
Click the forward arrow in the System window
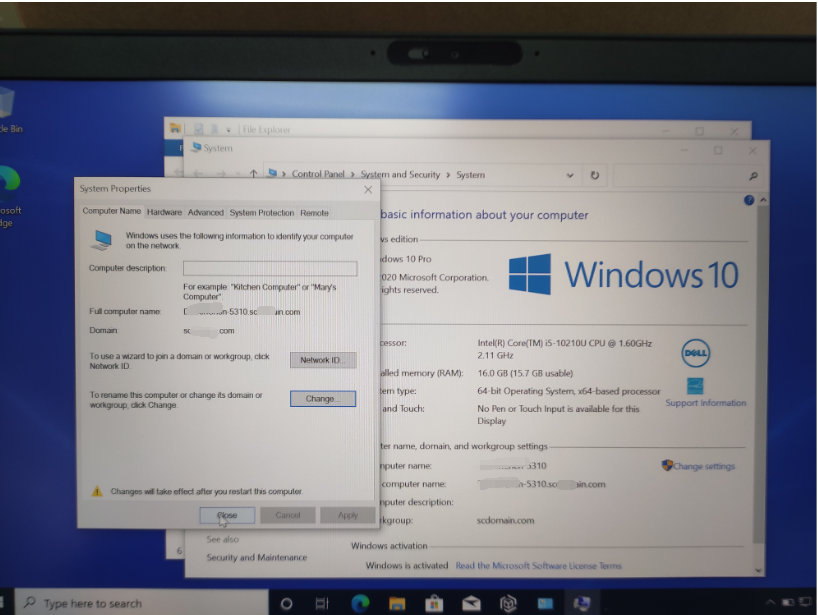pos(221,173)
